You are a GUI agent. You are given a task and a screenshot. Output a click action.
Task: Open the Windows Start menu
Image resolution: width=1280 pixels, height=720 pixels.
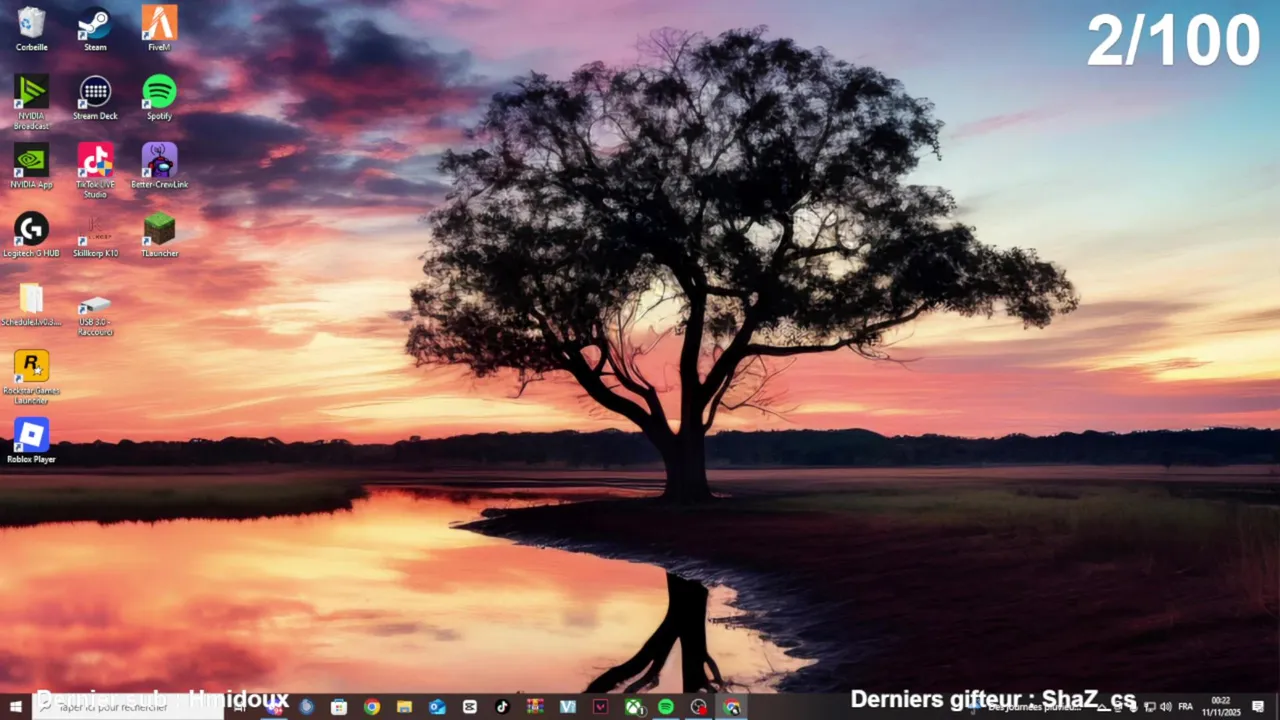point(15,707)
